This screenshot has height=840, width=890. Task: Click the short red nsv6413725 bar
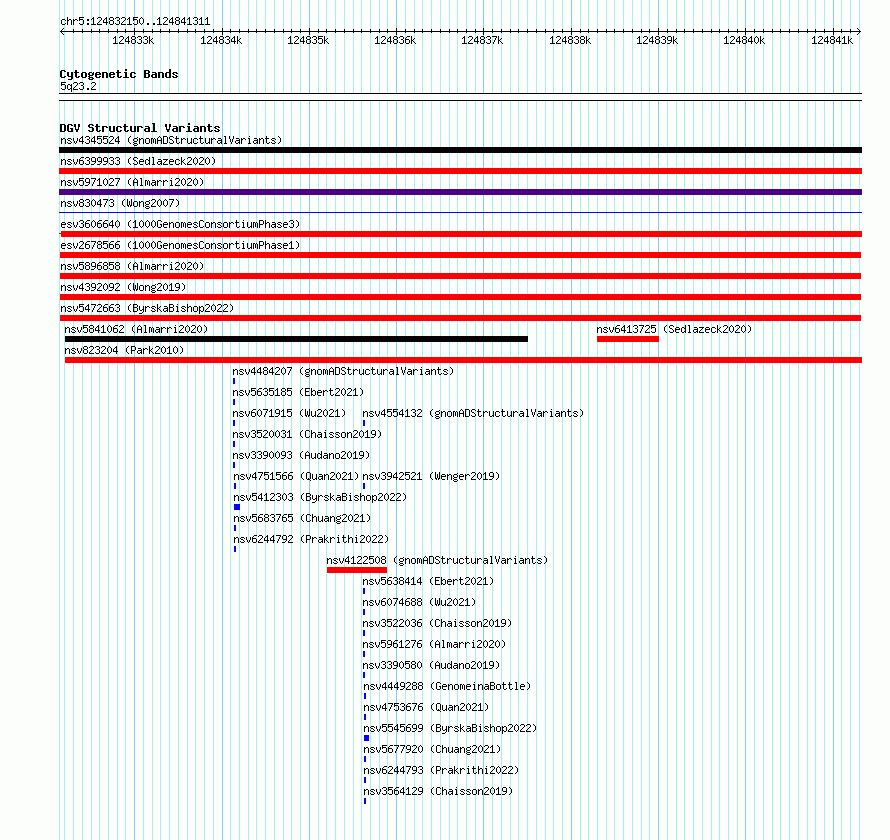(628, 339)
